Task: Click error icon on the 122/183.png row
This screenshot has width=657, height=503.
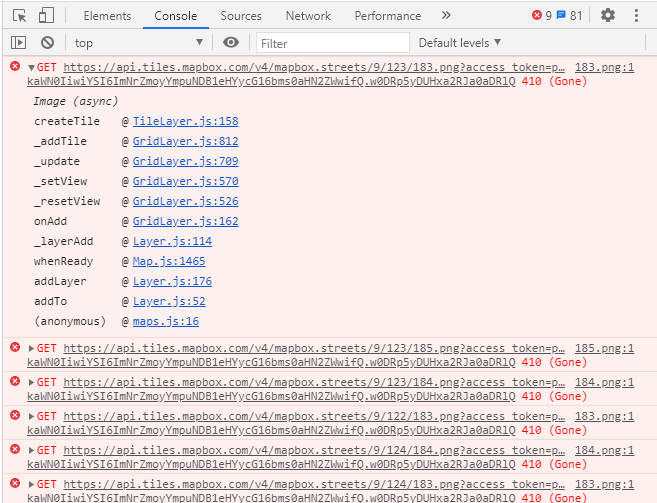Action: coord(15,415)
